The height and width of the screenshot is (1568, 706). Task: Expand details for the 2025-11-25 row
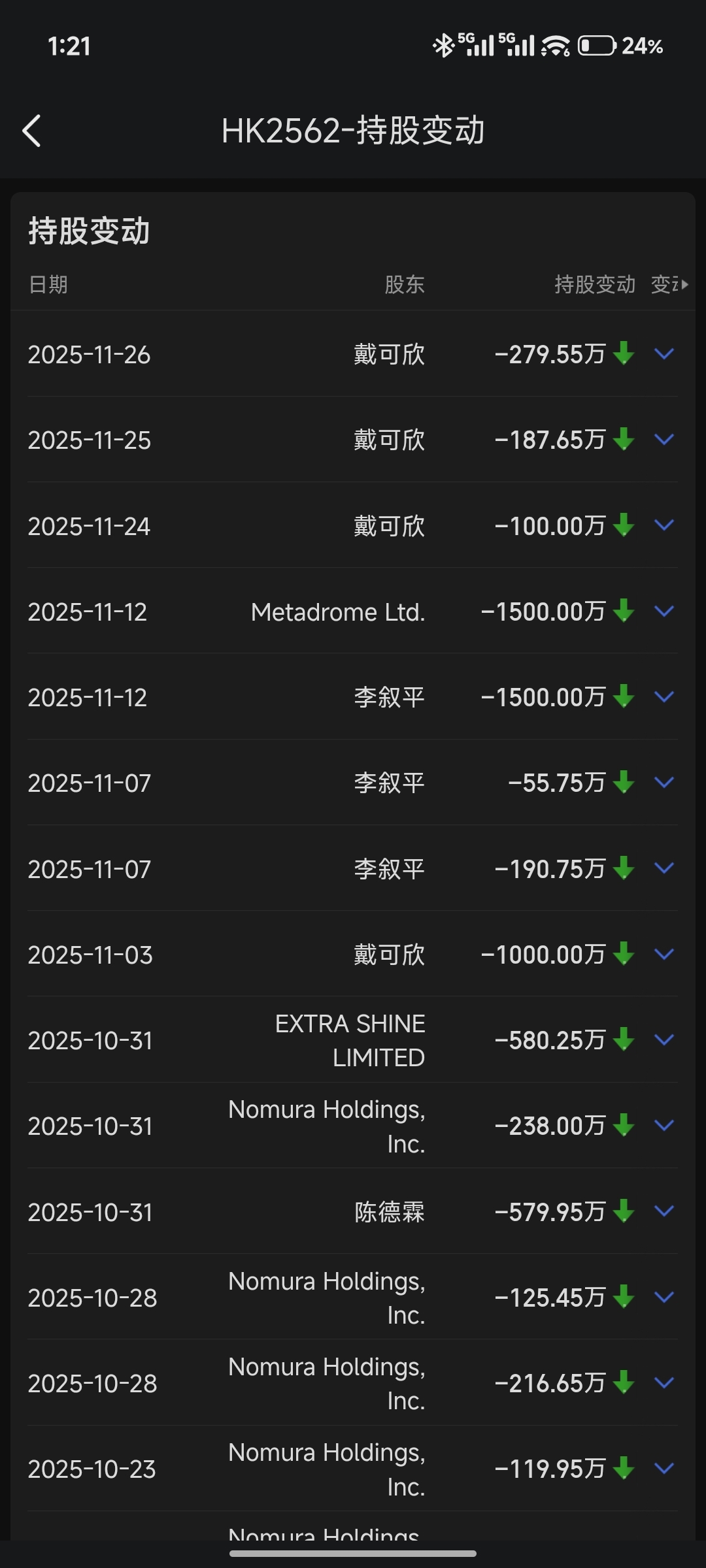click(664, 440)
